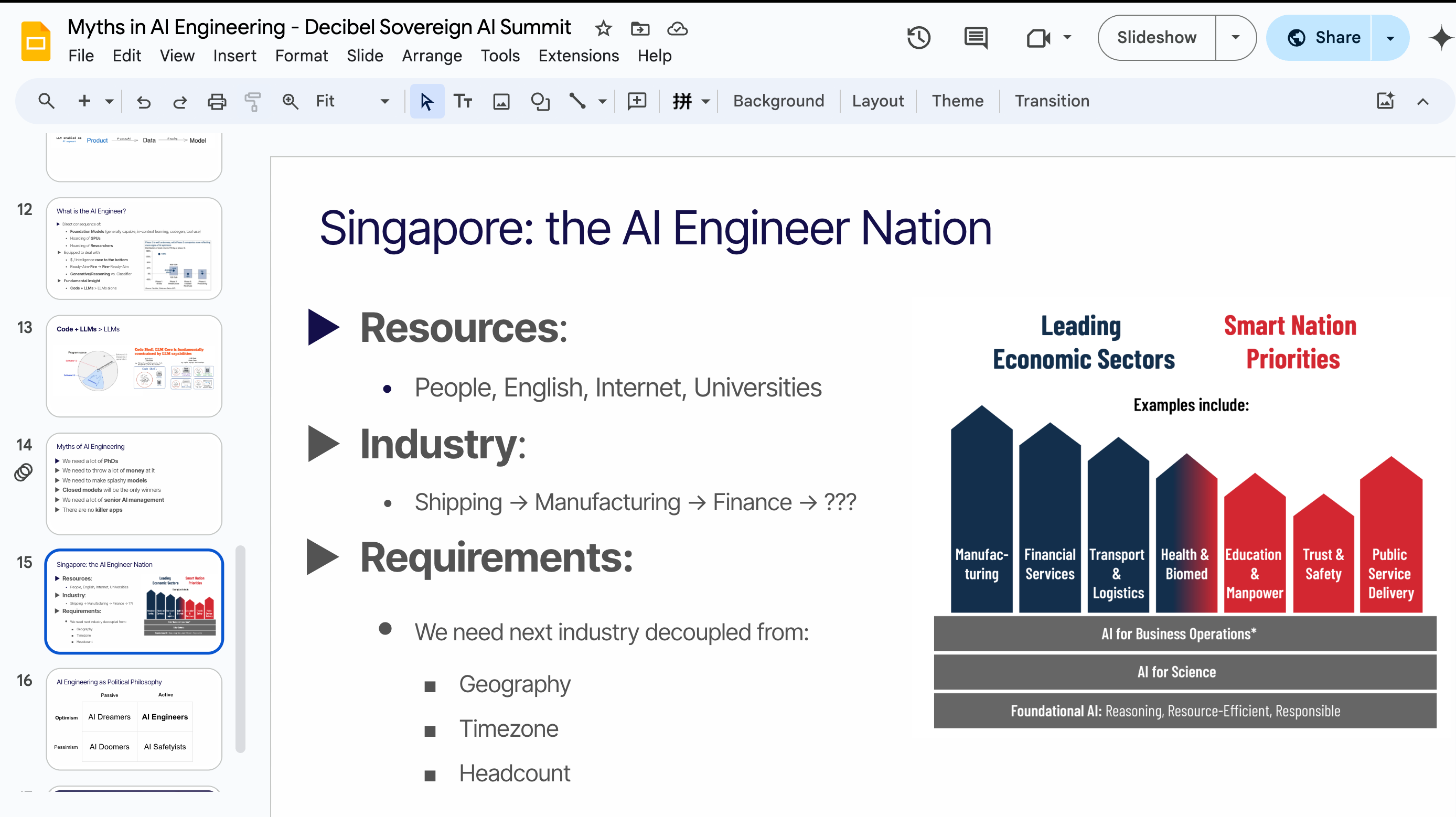Open the Insert menu
The height and width of the screenshot is (817, 1456).
coord(234,56)
